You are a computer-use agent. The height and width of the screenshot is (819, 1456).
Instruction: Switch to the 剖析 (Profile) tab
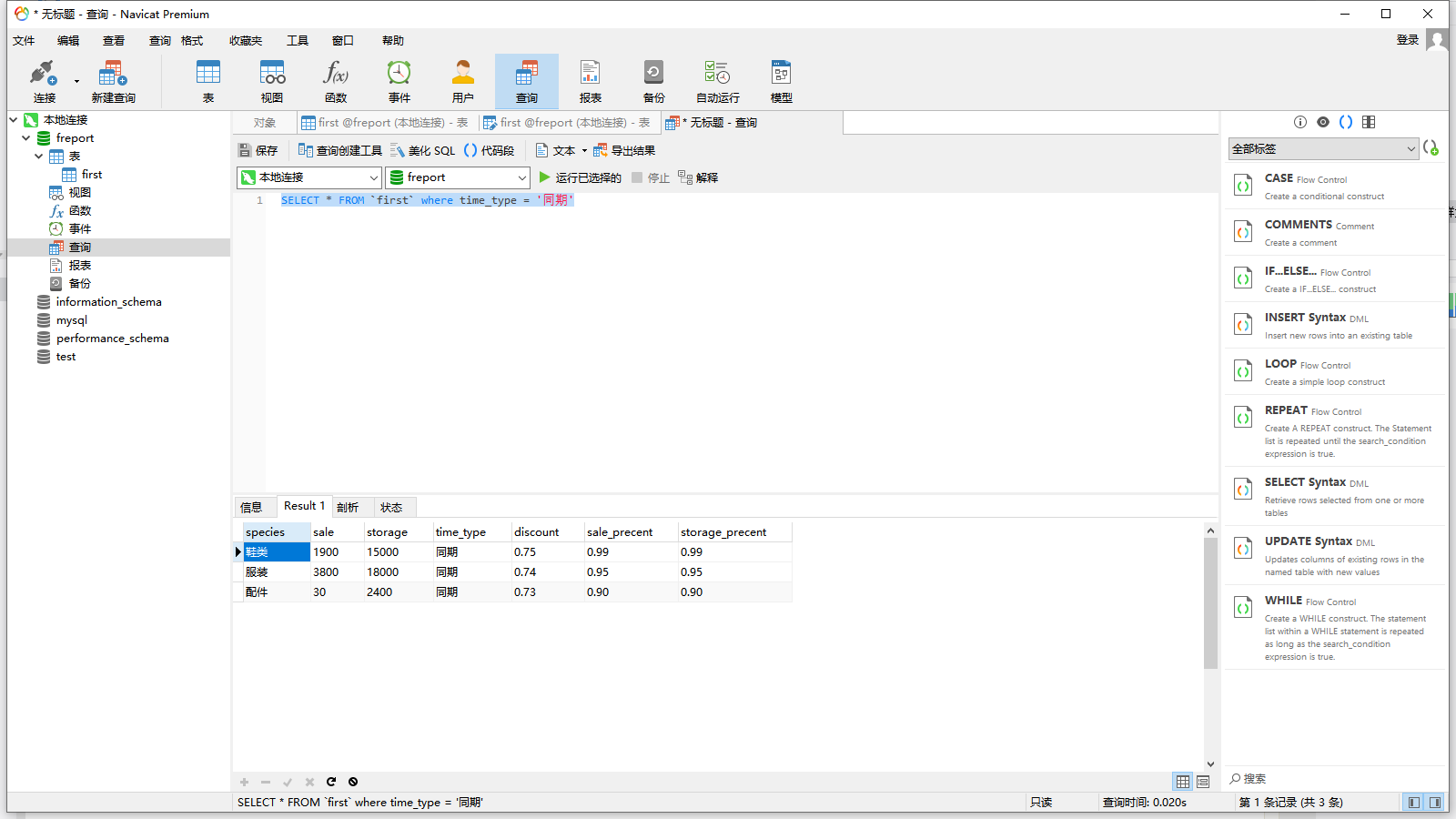(348, 508)
